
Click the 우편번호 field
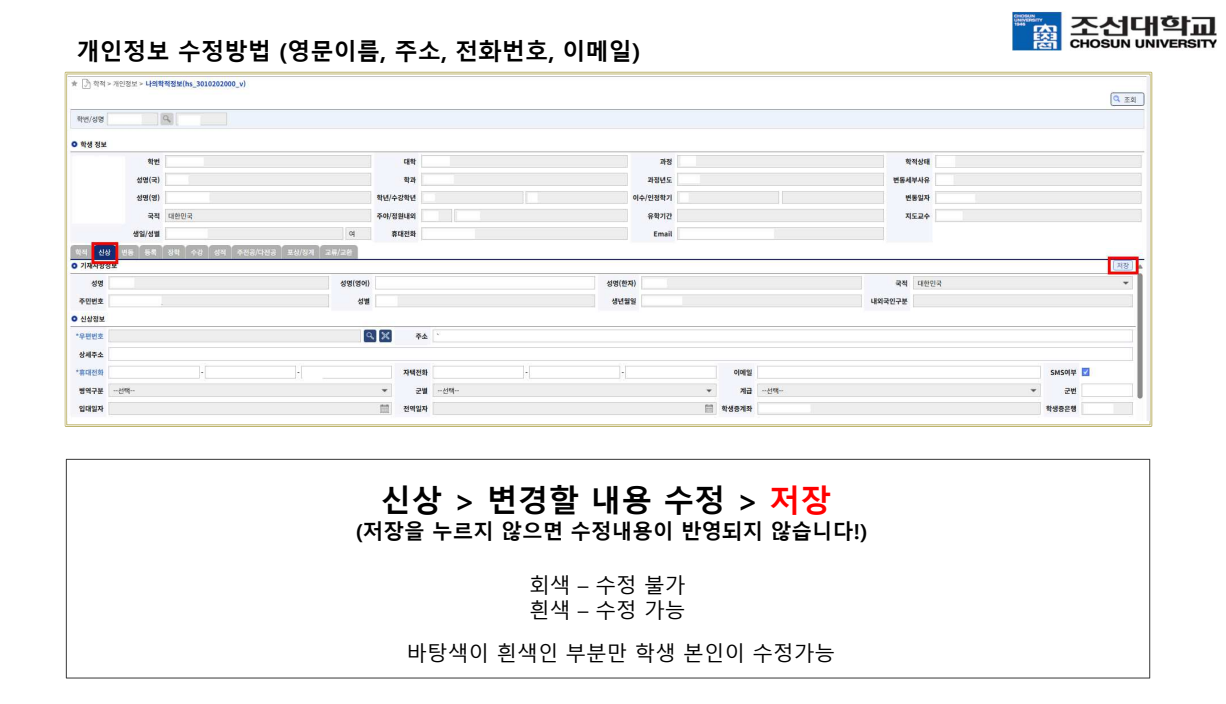click(x=235, y=336)
